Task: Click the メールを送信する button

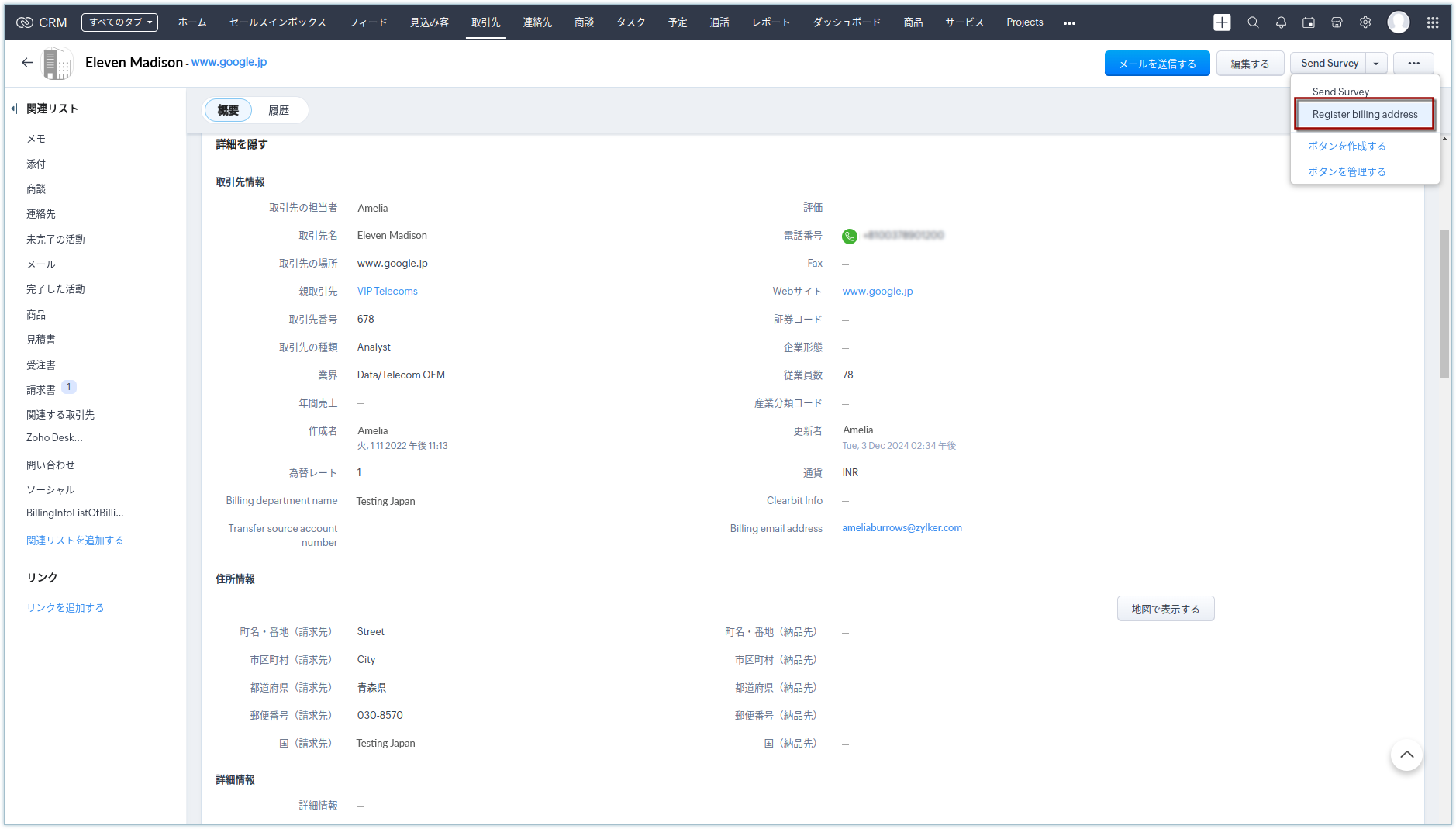Action: tap(1157, 64)
